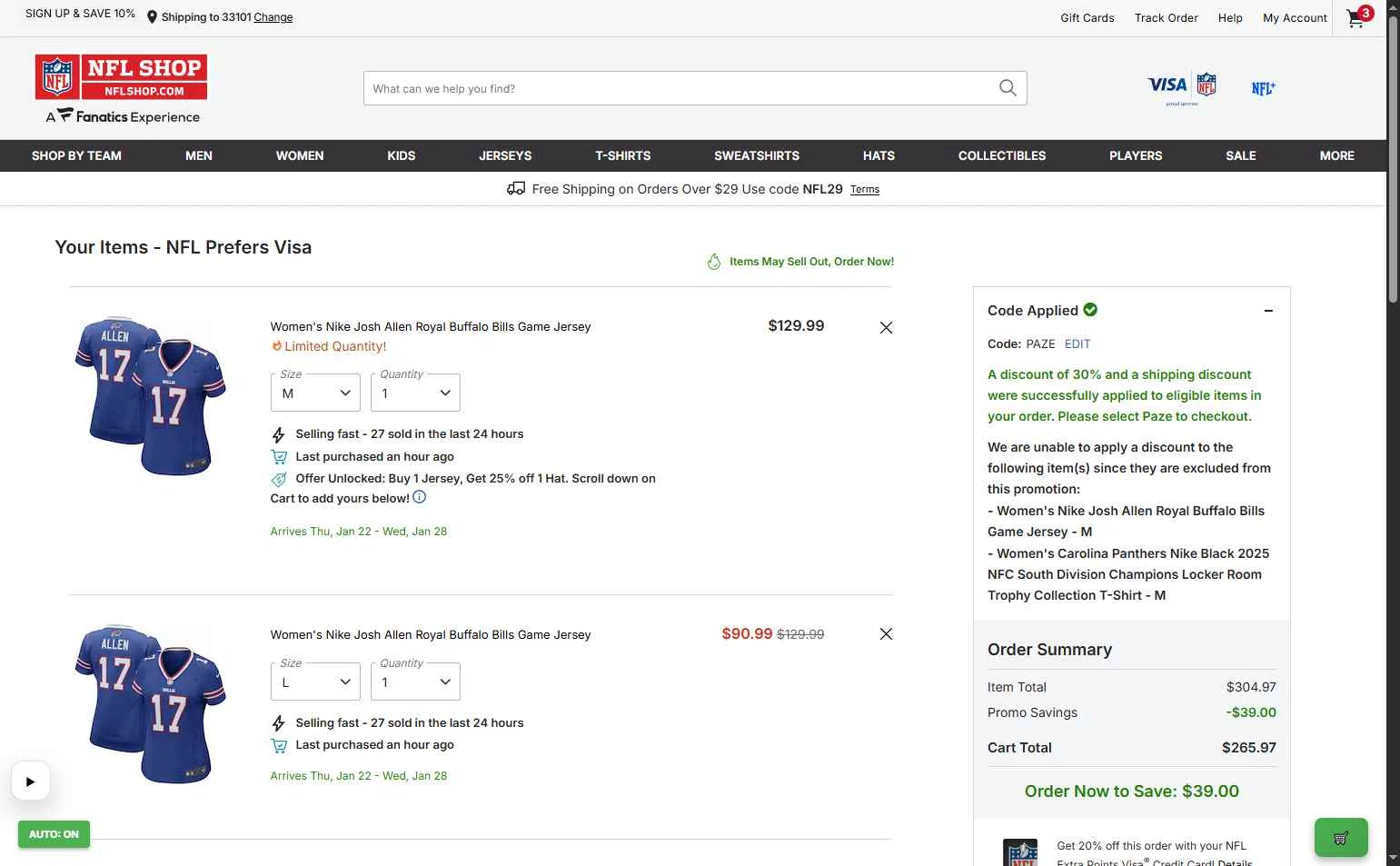Click the cart icon beside second 'Last purchased an hour ago'
1400x866 pixels.
pos(279,745)
